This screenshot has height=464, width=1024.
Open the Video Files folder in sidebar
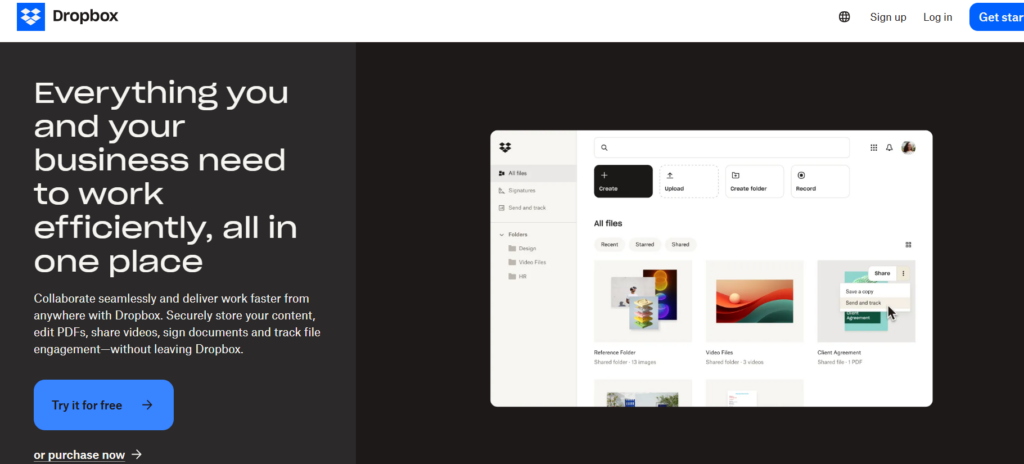coord(527,262)
